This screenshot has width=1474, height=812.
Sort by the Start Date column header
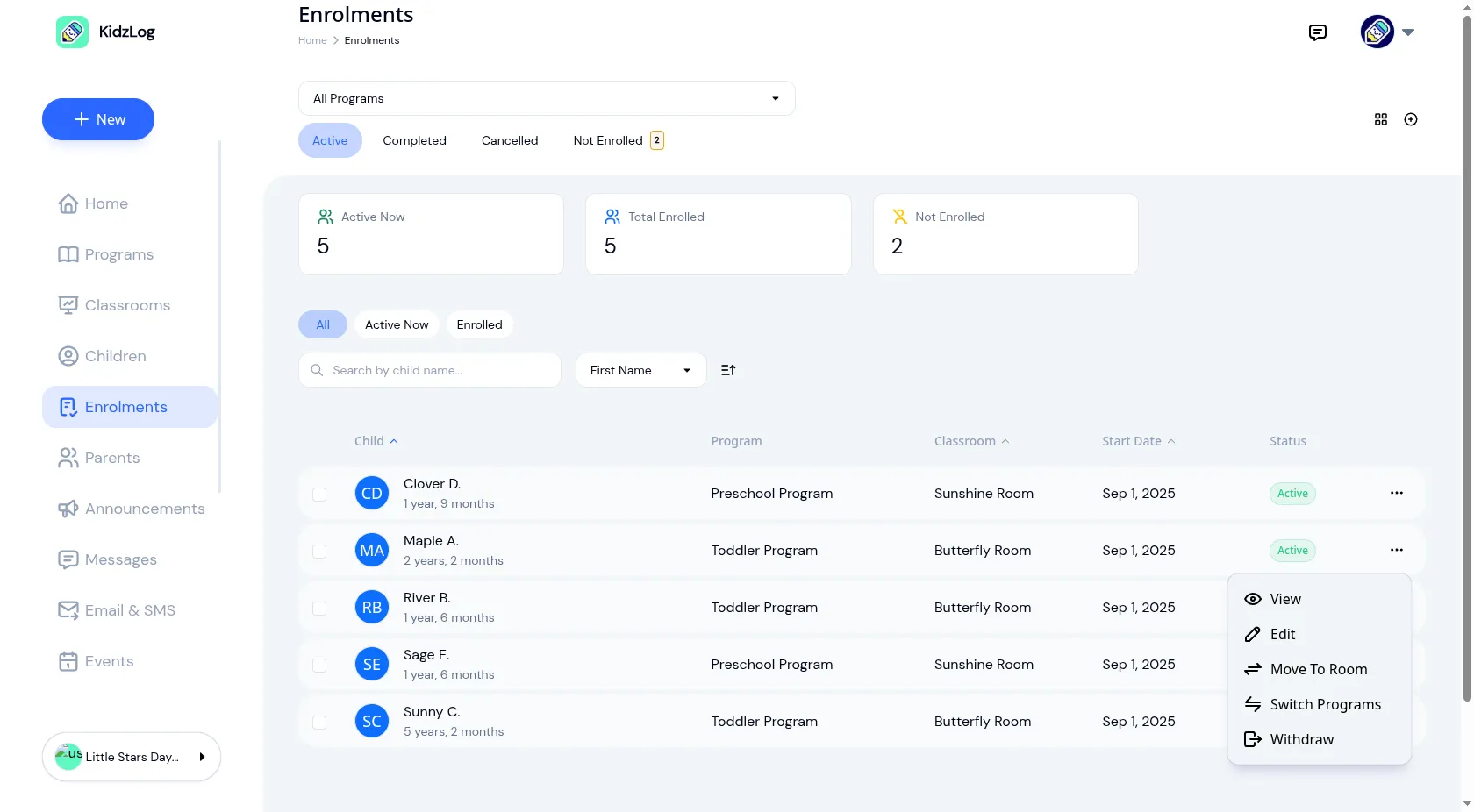click(1138, 441)
